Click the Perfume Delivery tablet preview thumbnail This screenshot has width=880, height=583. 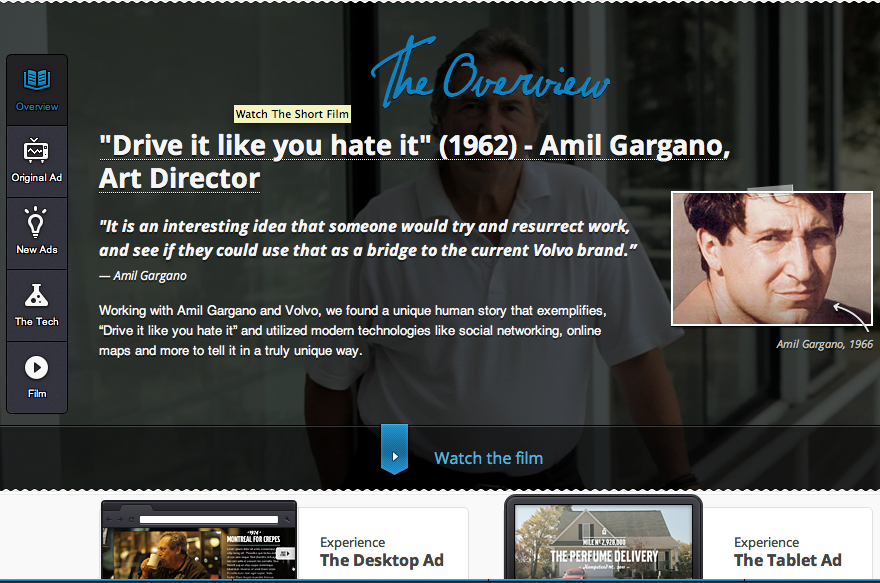coord(603,538)
